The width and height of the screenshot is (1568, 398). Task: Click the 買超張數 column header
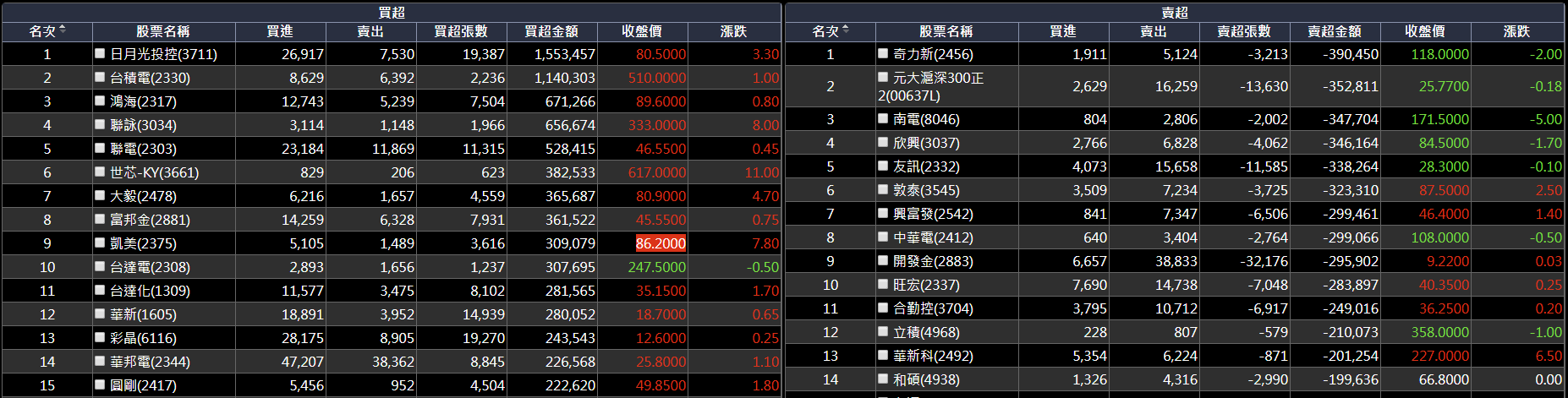(x=461, y=31)
